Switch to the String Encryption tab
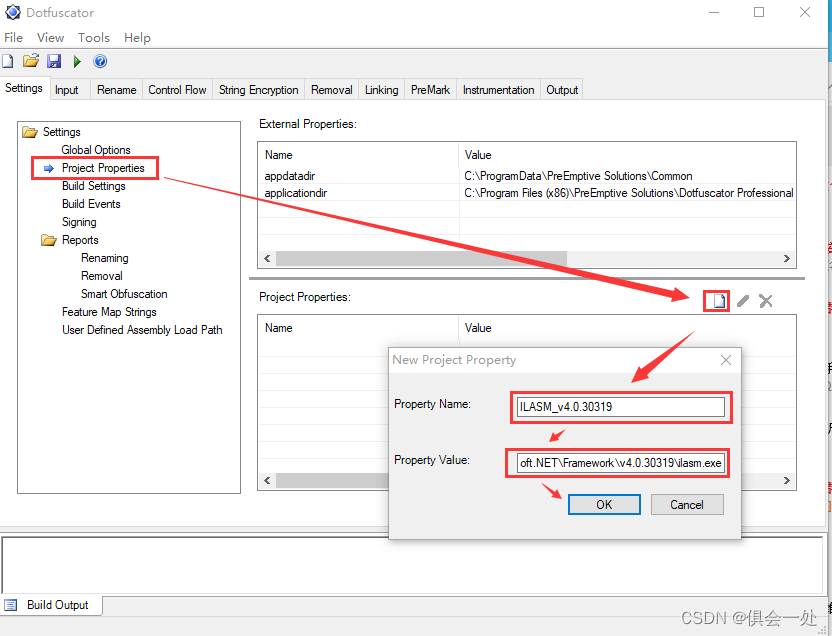832x636 pixels. point(258,90)
